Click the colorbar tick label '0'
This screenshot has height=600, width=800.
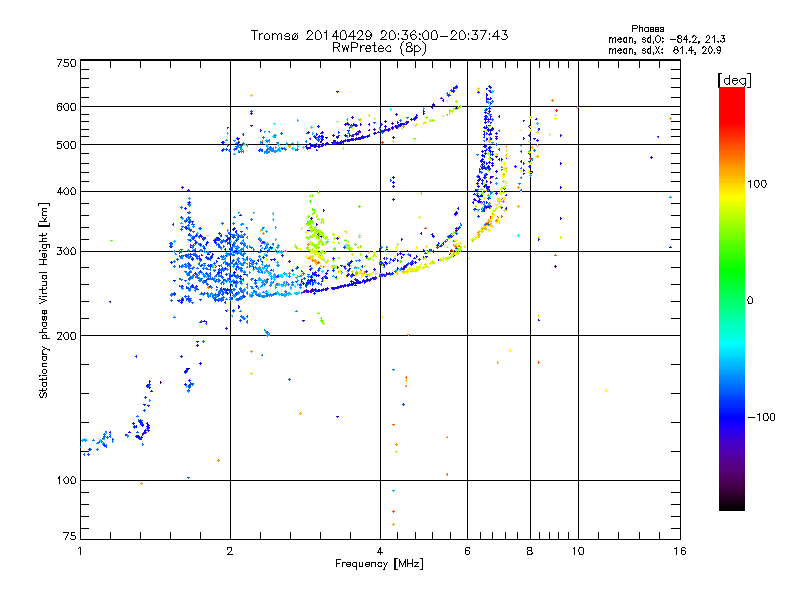[x=750, y=300]
